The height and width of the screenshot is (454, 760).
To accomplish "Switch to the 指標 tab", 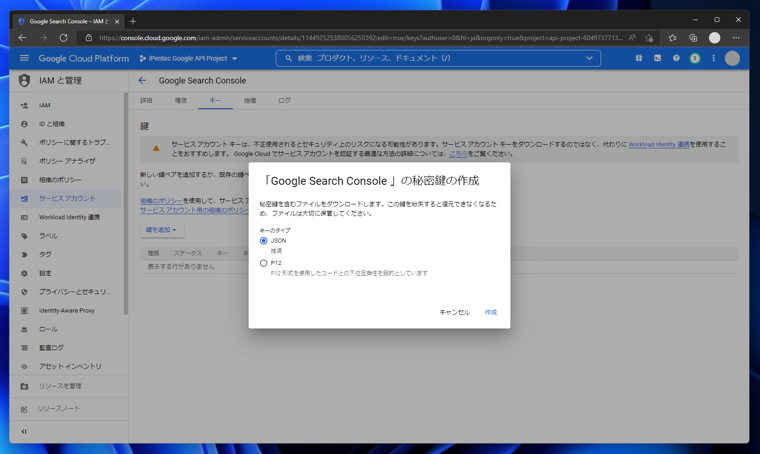I will coord(250,100).
